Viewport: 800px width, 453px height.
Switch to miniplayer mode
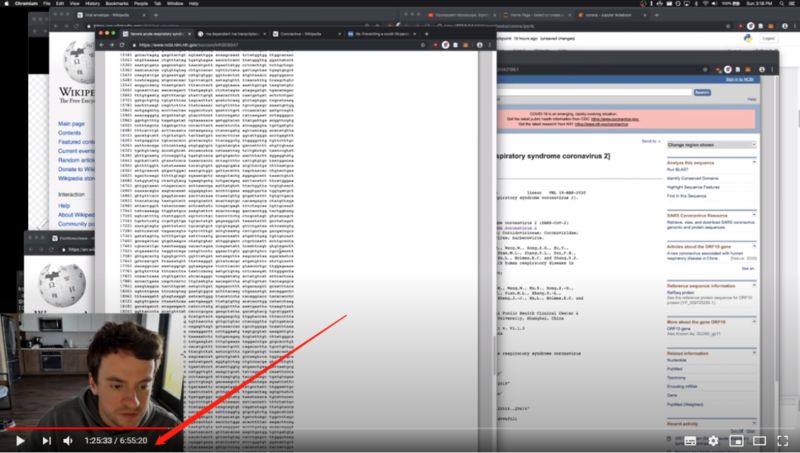736,441
